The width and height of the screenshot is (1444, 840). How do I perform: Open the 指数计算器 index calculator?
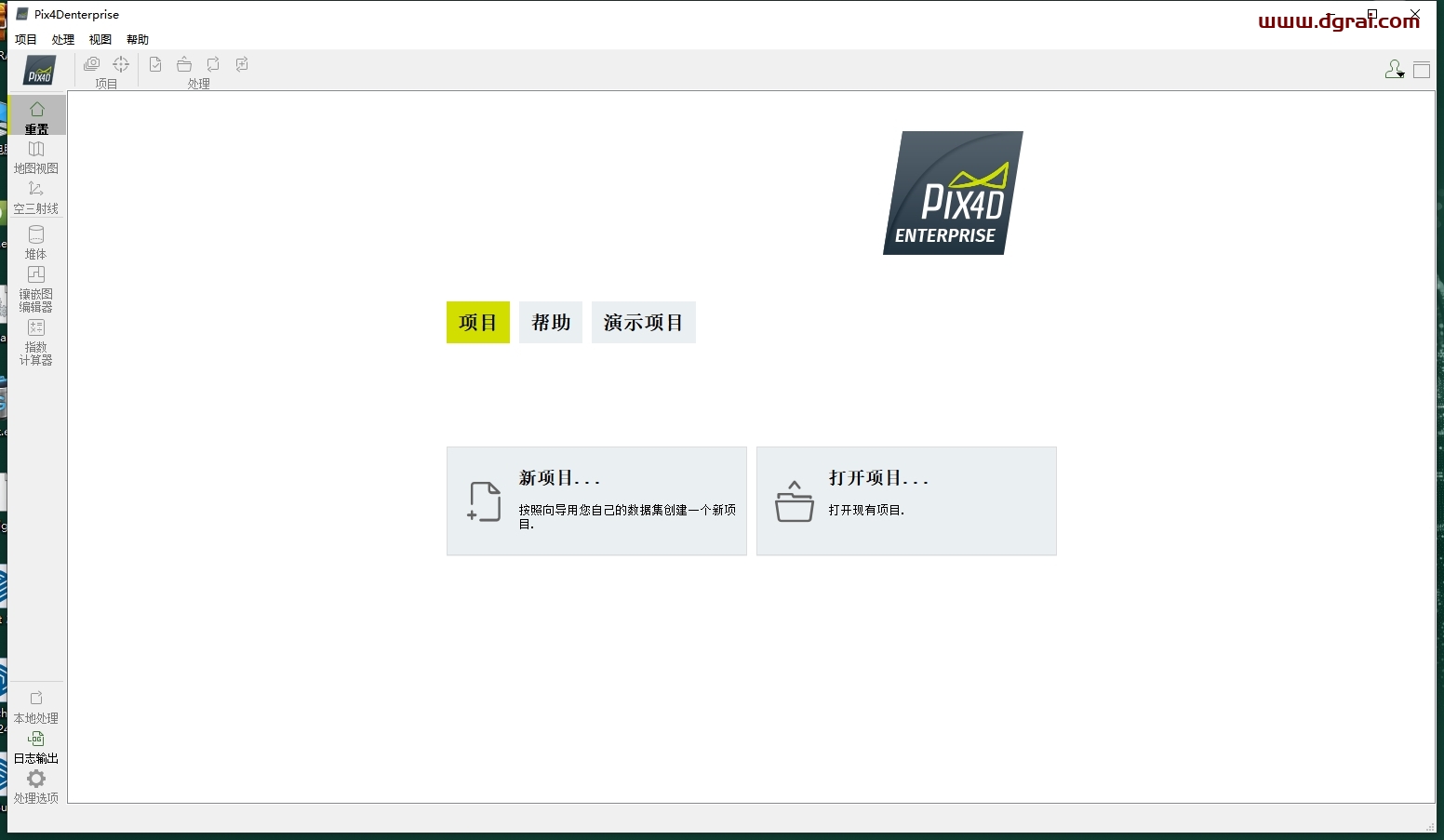coord(36,341)
